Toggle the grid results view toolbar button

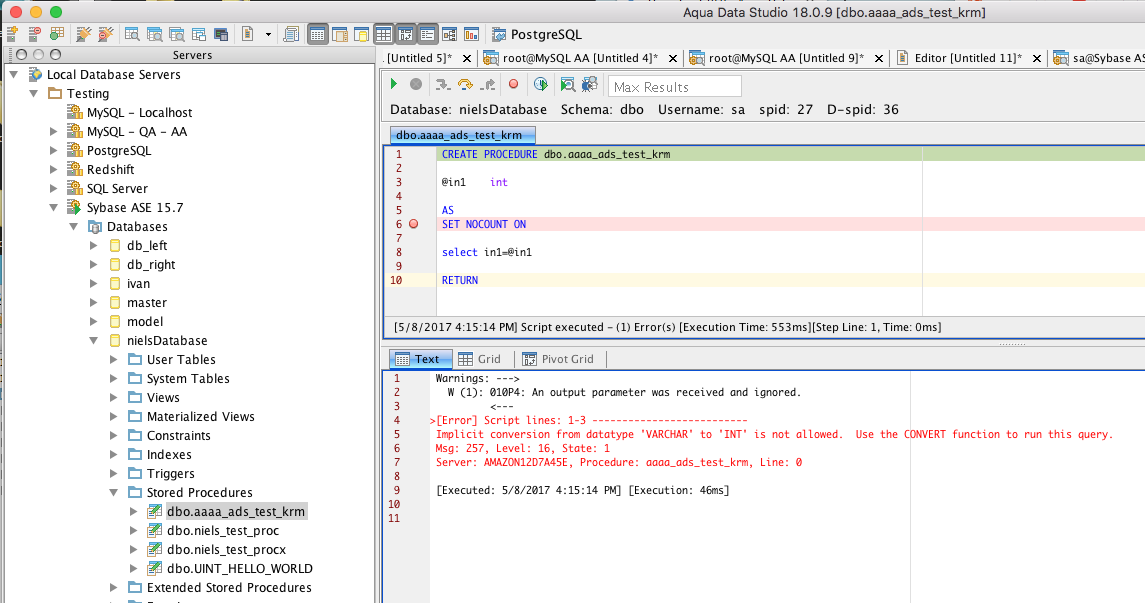pos(383,35)
